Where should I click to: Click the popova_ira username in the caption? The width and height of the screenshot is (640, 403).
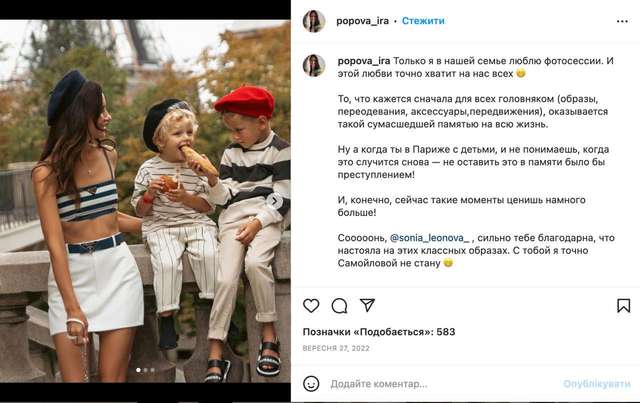pyautogui.click(x=364, y=61)
